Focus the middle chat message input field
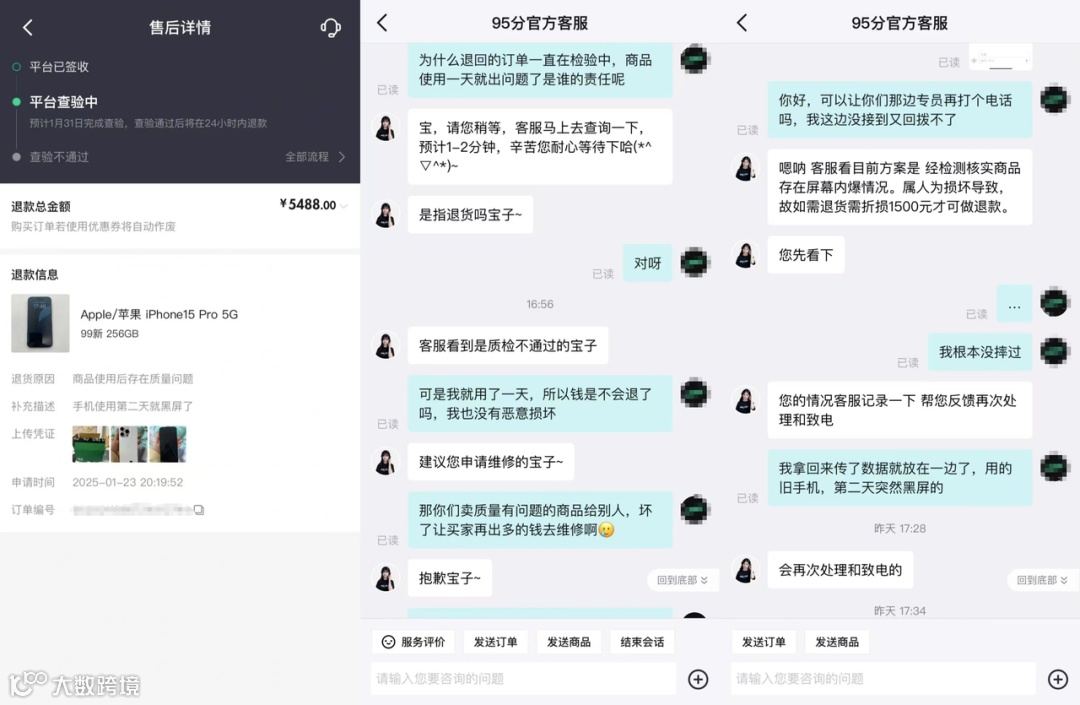1080x705 pixels. pos(523,679)
